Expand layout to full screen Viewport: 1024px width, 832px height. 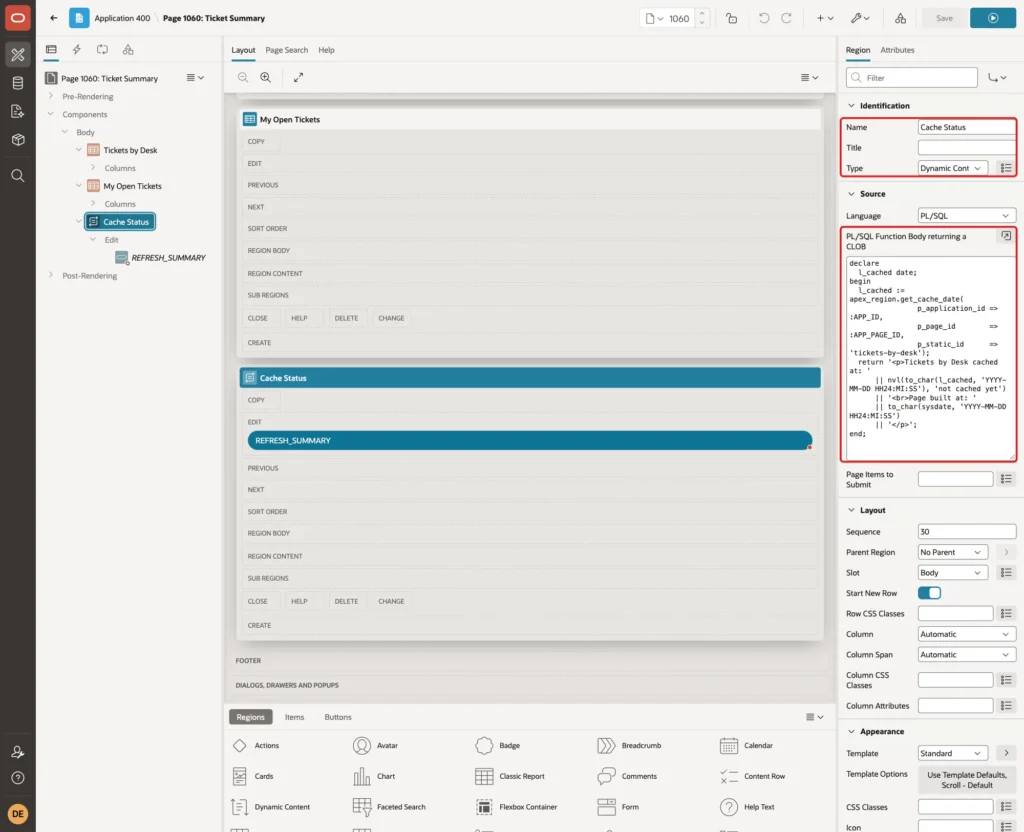tap(298, 77)
